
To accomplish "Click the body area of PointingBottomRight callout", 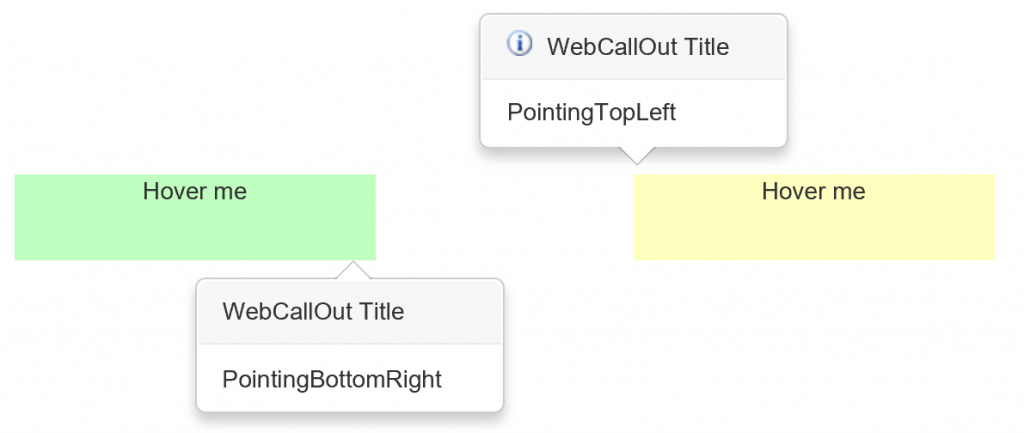I will [350, 377].
